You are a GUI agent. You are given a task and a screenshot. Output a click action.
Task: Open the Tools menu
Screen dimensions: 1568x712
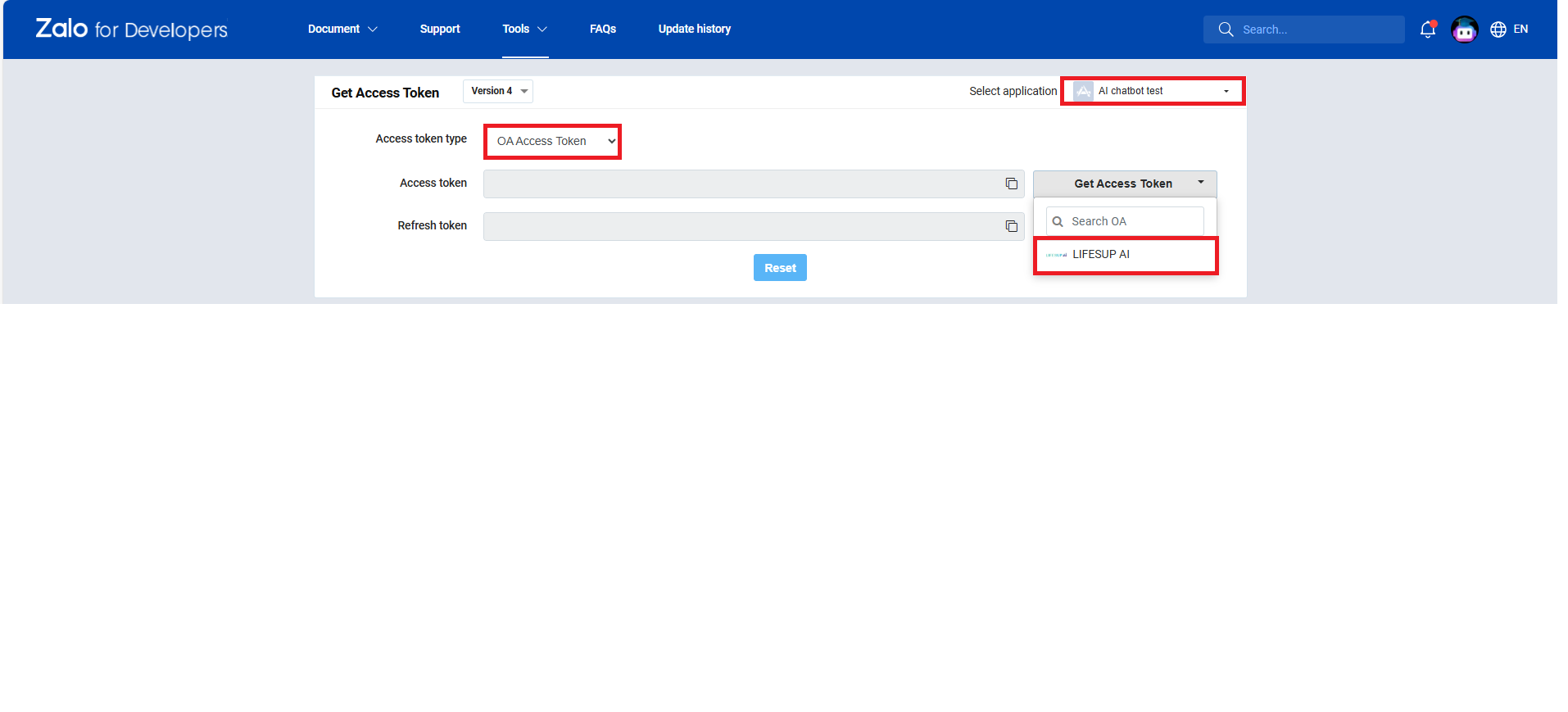pos(524,29)
